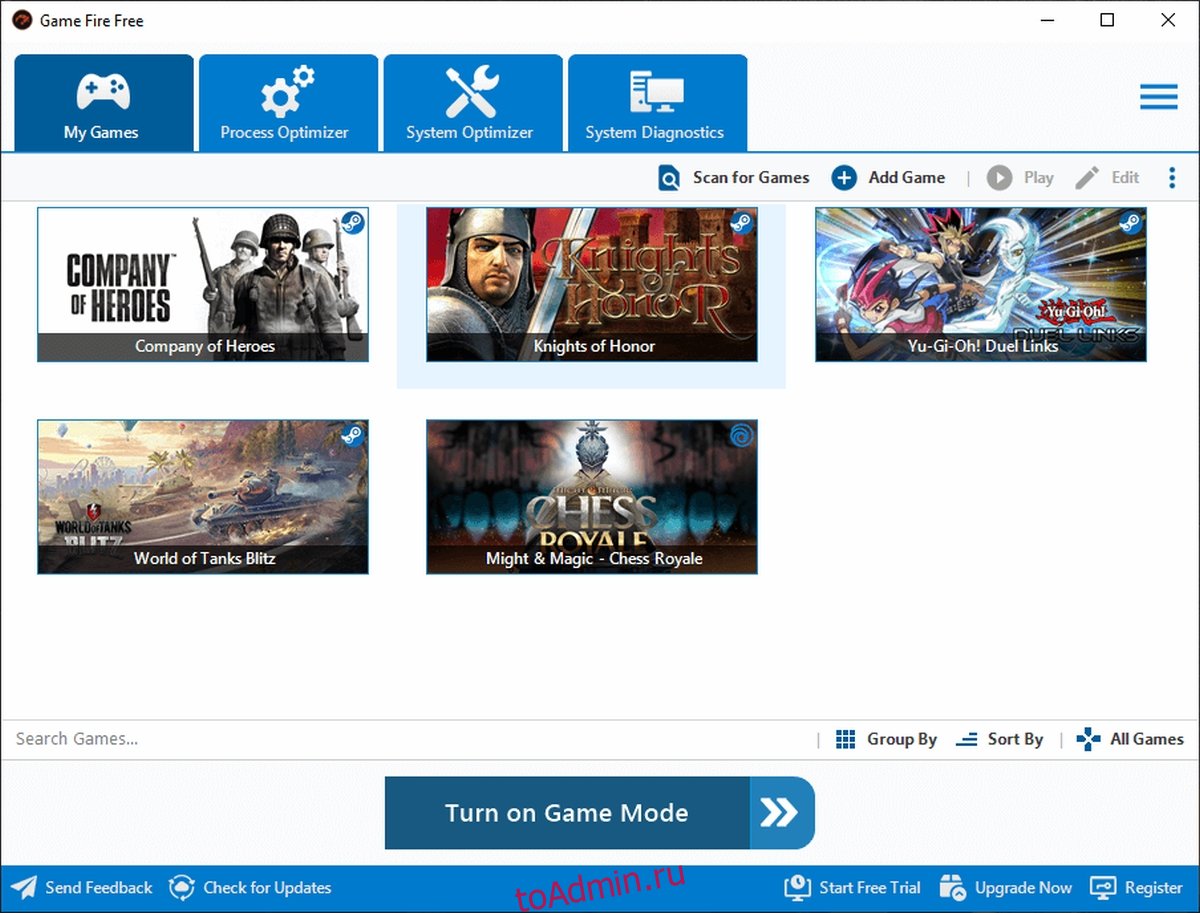Image resolution: width=1200 pixels, height=913 pixels.
Task: Click the Steam badge on Company of Heroes
Action: tap(352, 223)
